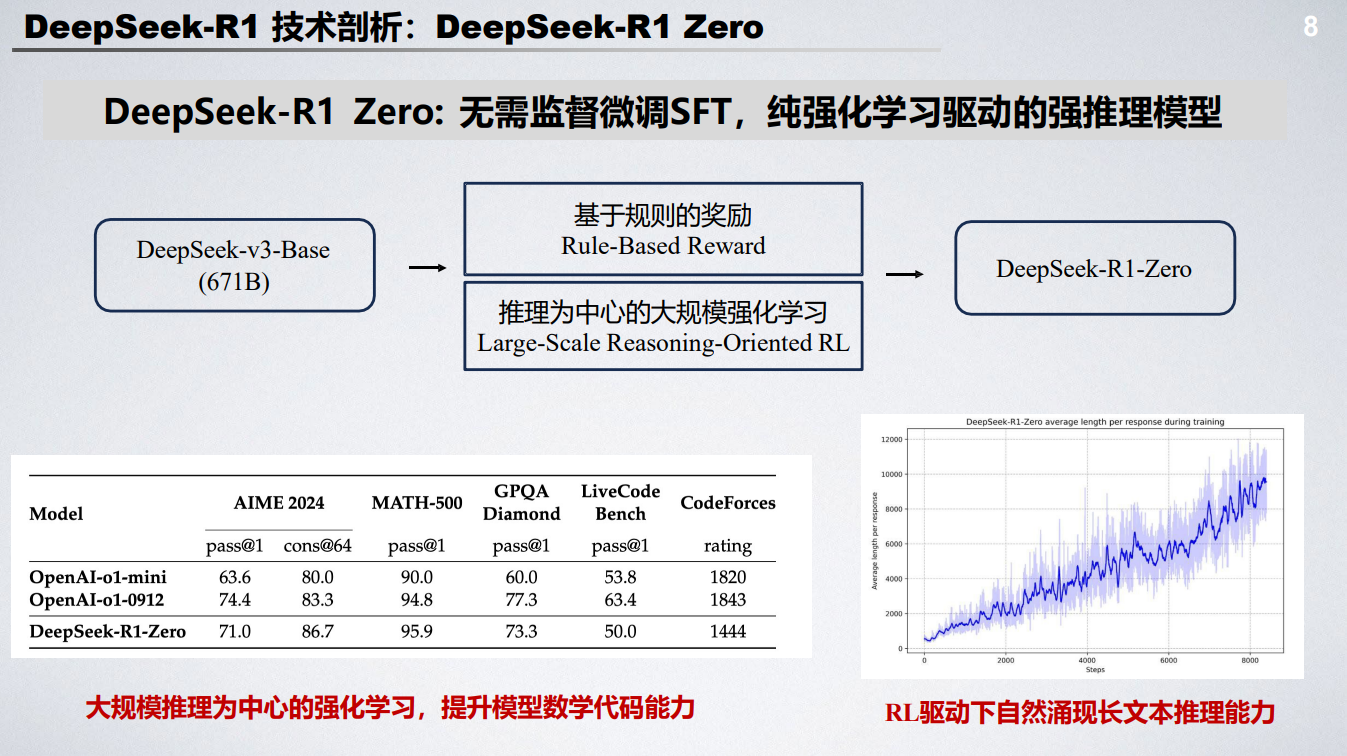Click the 'GPQA Diamond' column header
1347x756 pixels.
point(522,503)
